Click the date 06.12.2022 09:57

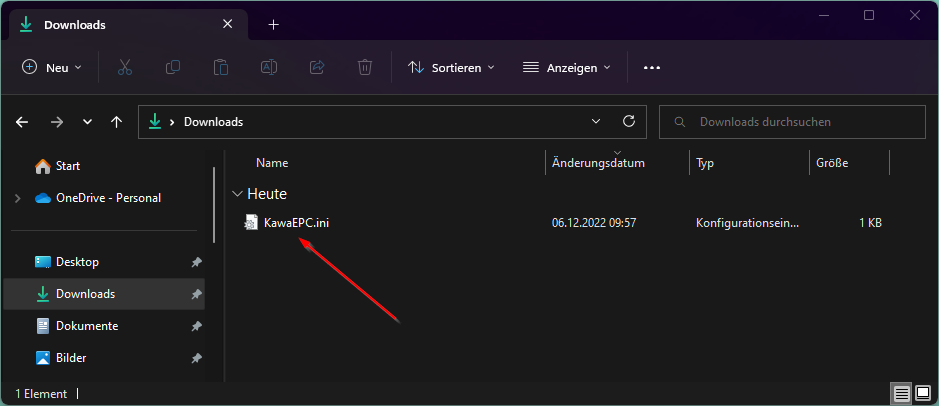[594, 223]
